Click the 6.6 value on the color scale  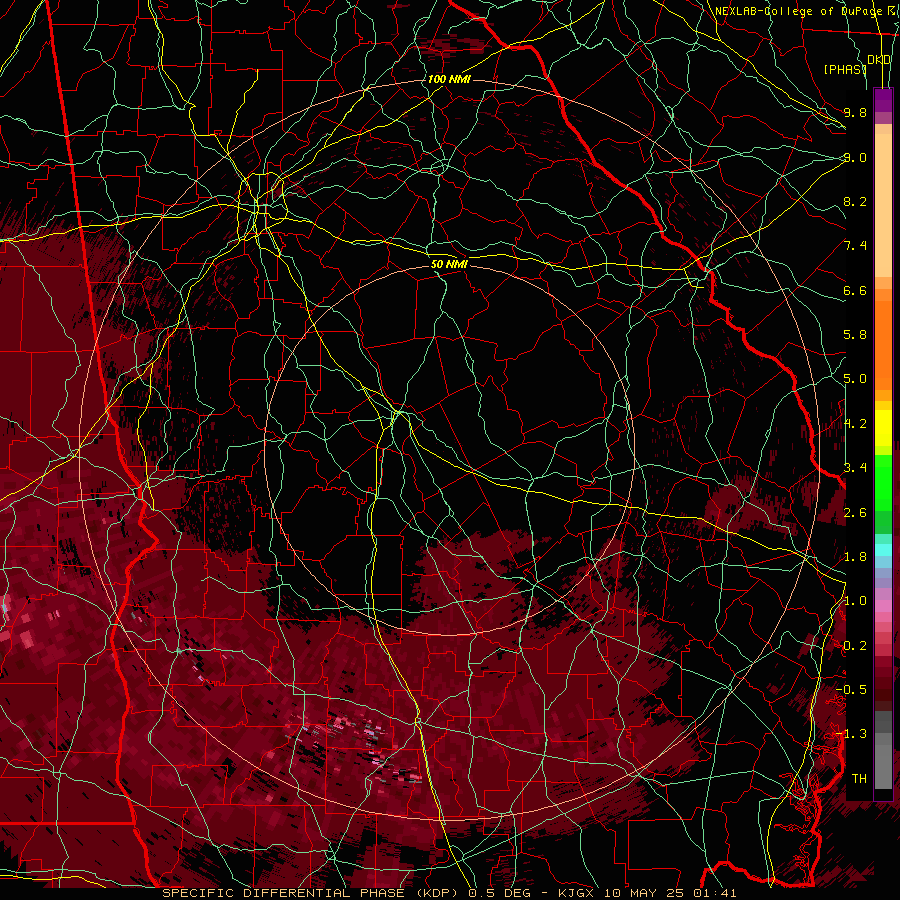(855, 290)
